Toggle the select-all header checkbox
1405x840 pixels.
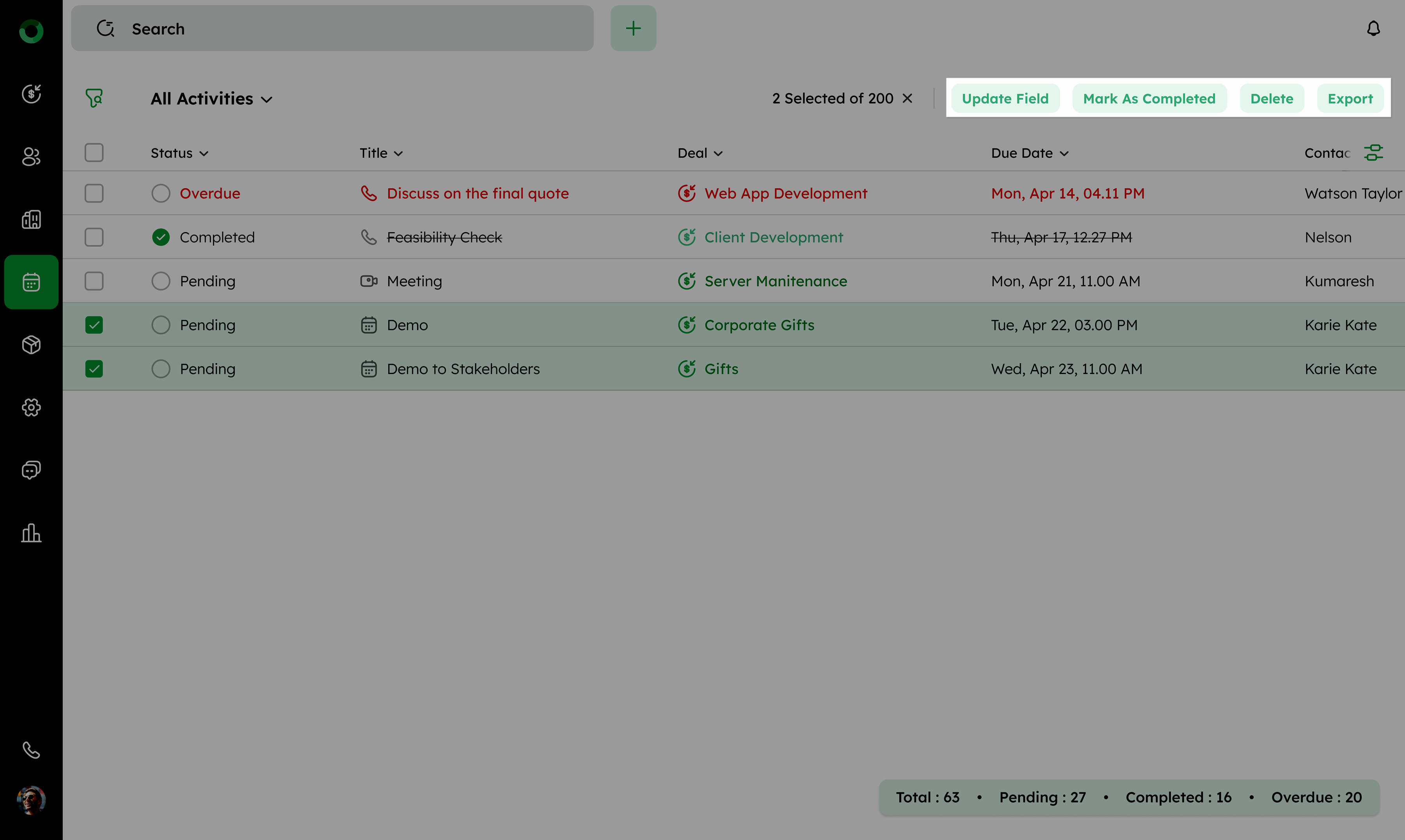(94, 153)
